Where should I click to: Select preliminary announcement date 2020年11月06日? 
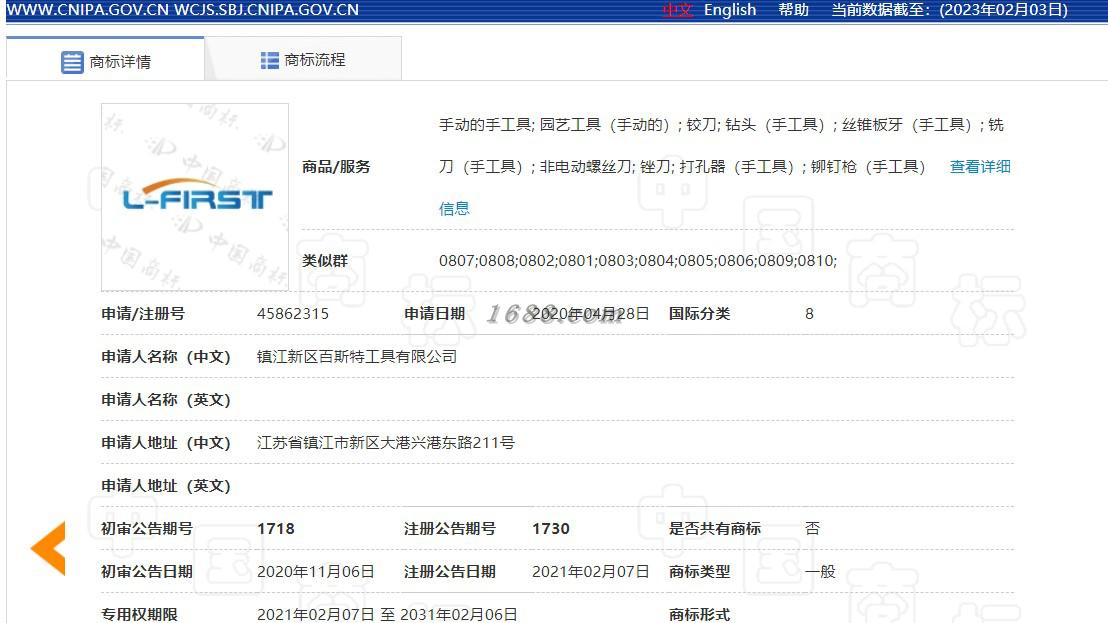coord(316,571)
